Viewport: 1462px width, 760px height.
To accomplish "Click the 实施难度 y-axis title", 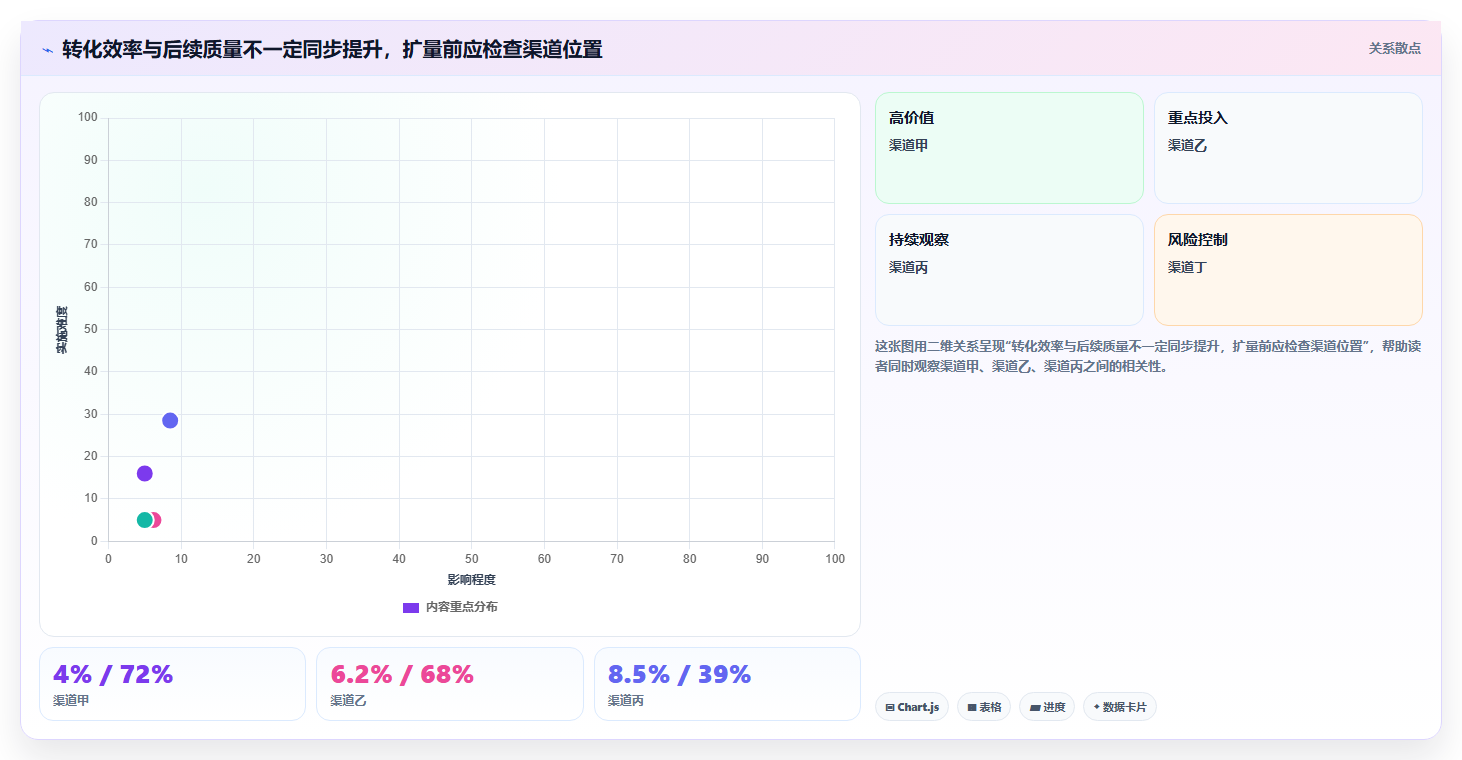I will [62, 329].
